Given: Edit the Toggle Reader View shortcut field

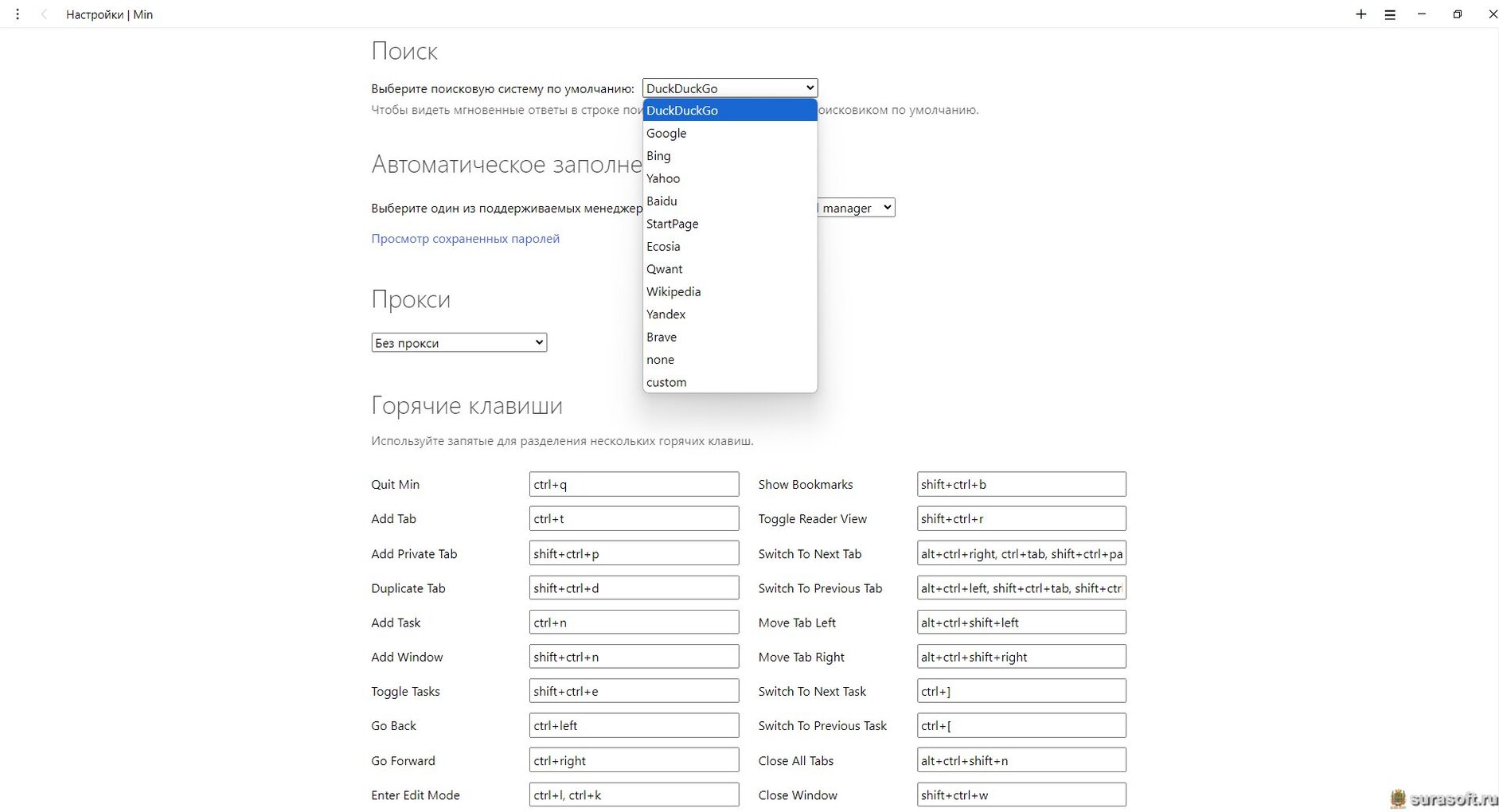Looking at the screenshot, I should [x=1021, y=518].
